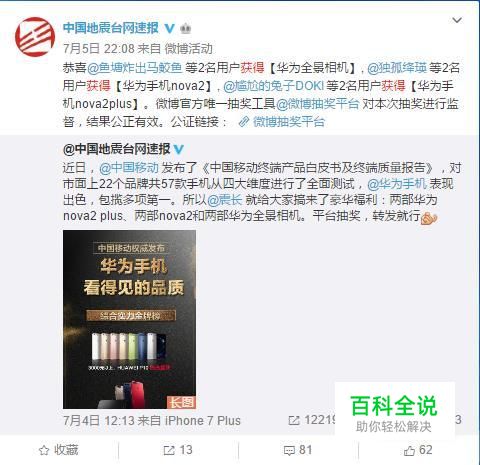
Task: Open comments with the 81 comment icon
Action: tap(298, 450)
